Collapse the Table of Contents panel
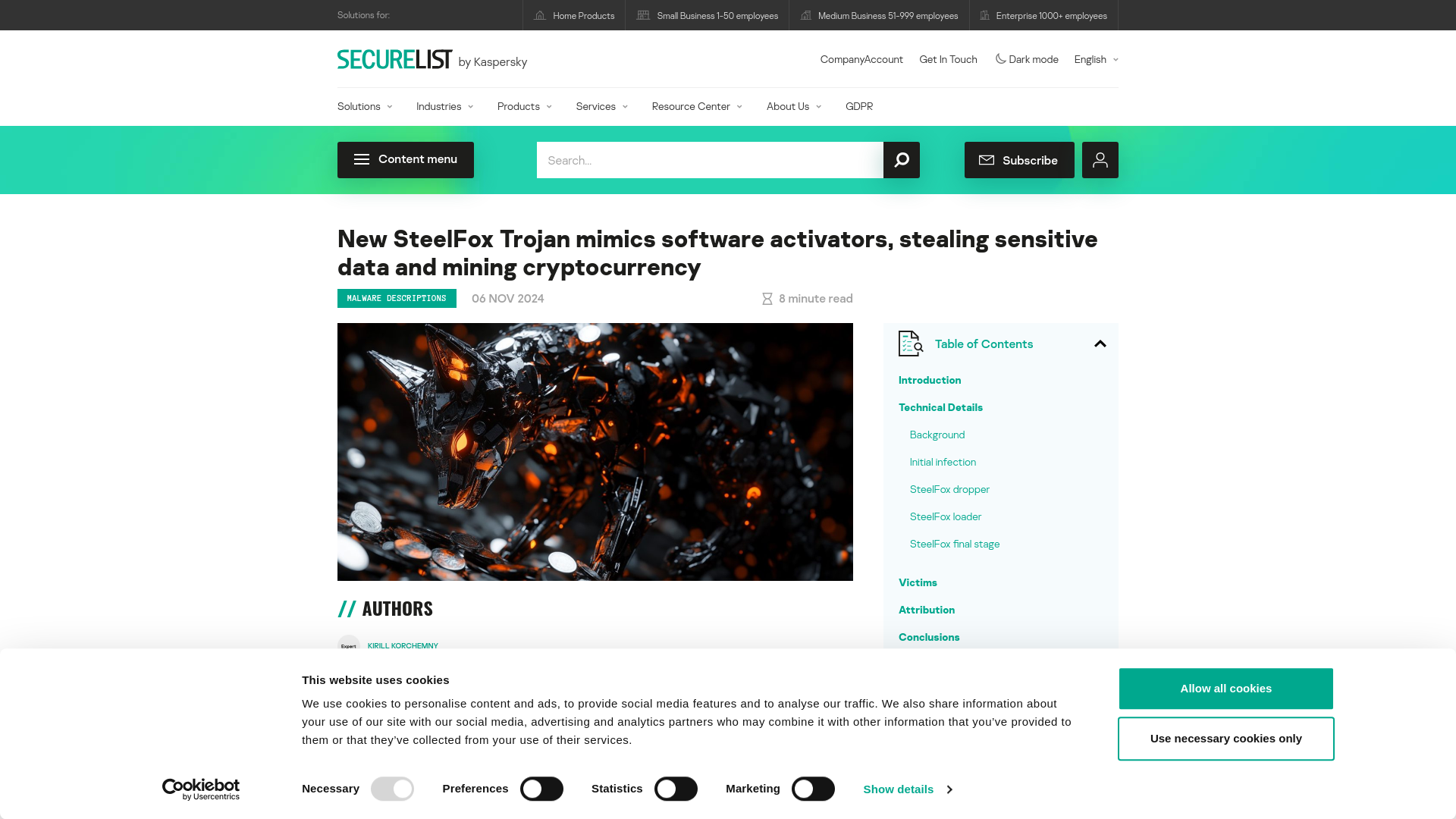The height and width of the screenshot is (819, 1456). click(1100, 343)
